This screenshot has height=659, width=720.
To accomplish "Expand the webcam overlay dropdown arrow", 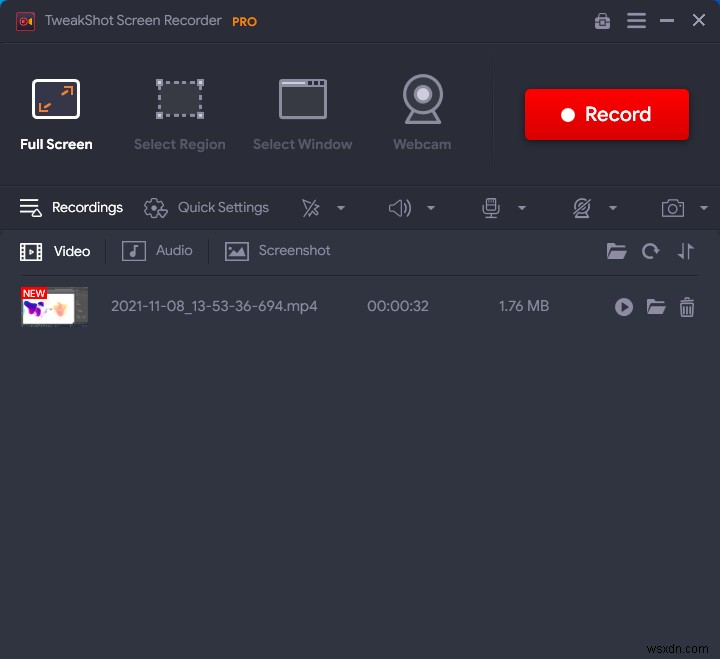I will point(613,208).
